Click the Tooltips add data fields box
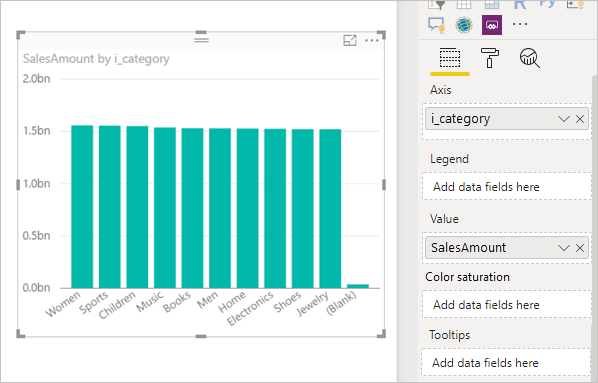 click(x=506, y=362)
